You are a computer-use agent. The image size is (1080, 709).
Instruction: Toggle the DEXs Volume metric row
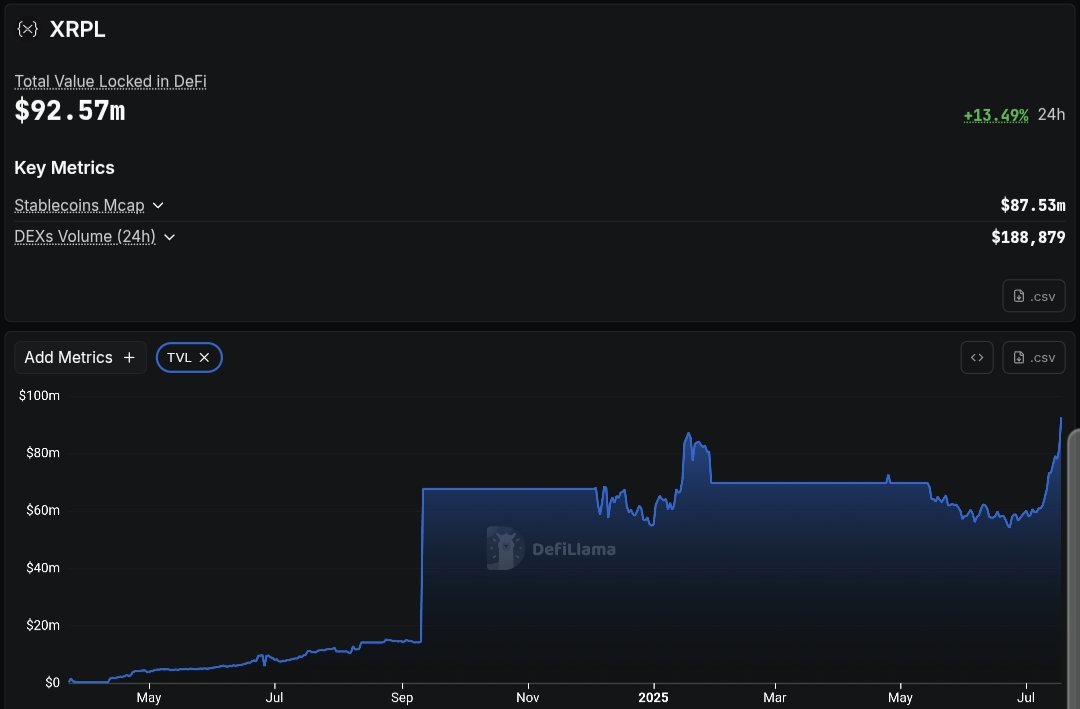(85, 237)
